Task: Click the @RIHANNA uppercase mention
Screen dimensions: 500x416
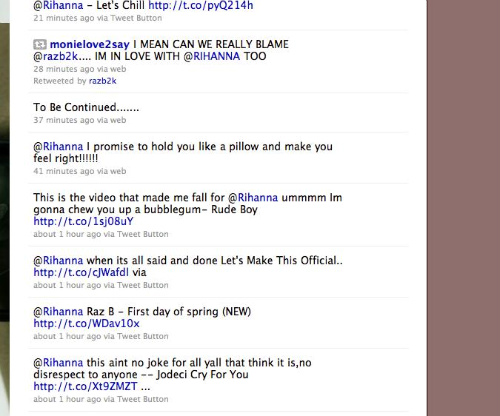Action: 212,56
